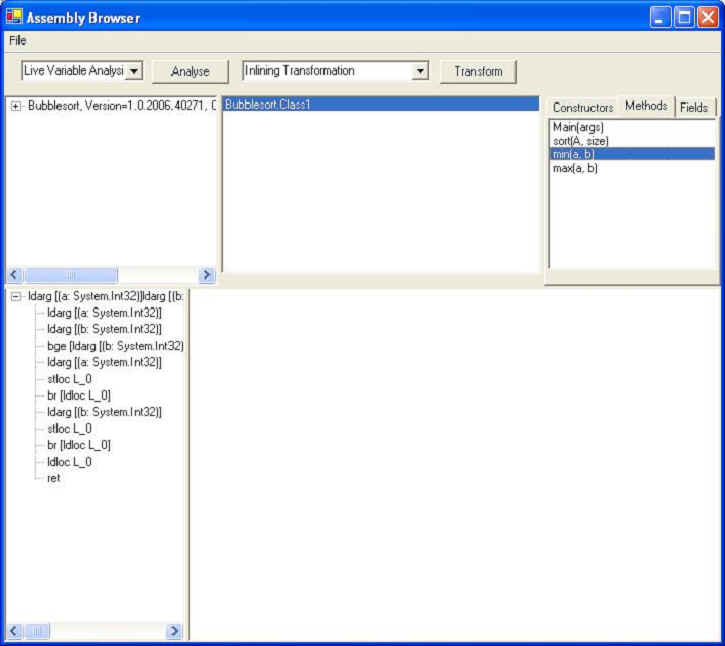This screenshot has height=646, width=725.
Task: Open the Inlining Transformation dropdown
Action: click(420, 71)
